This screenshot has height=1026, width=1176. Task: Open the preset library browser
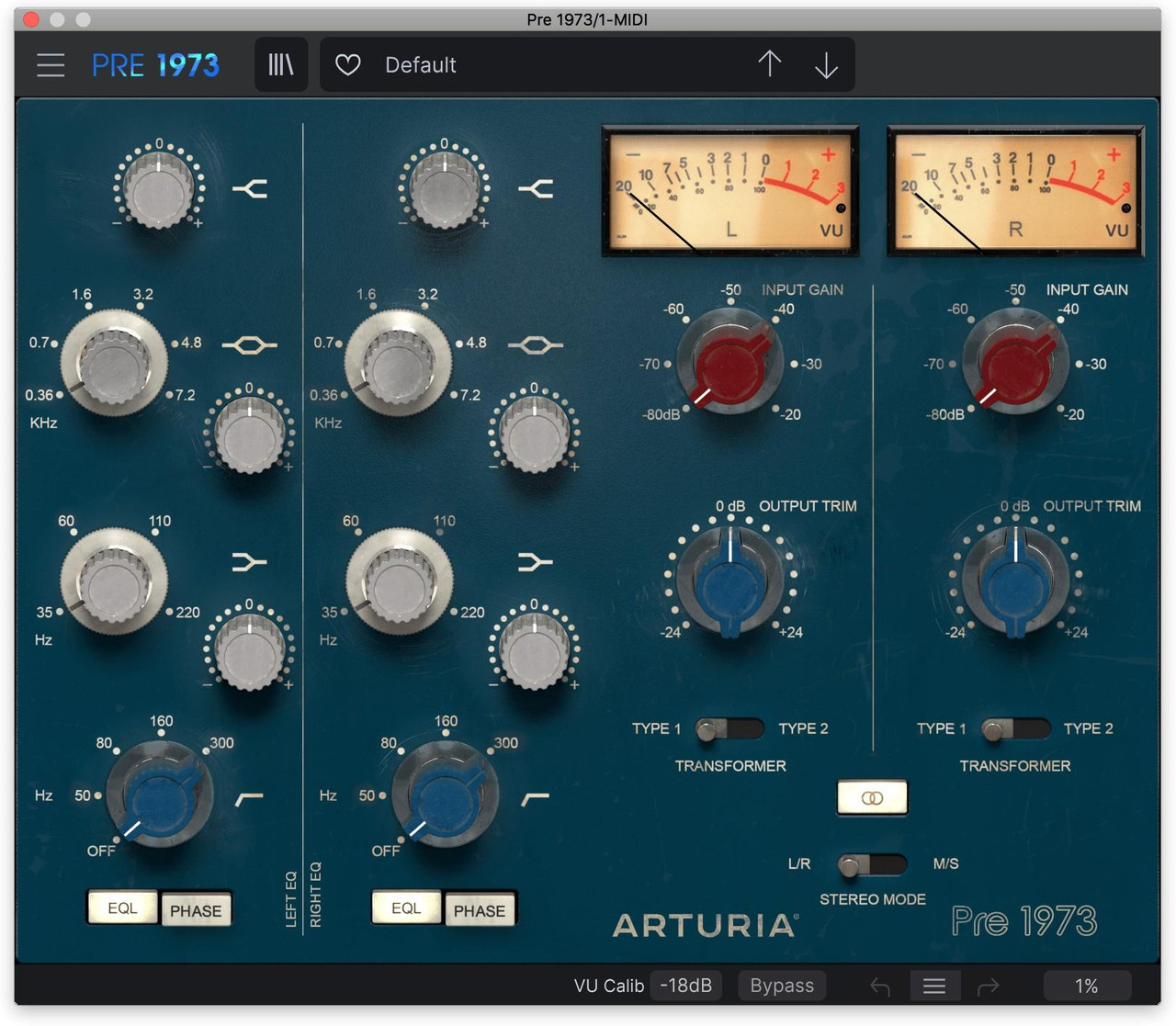click(281, 65)
